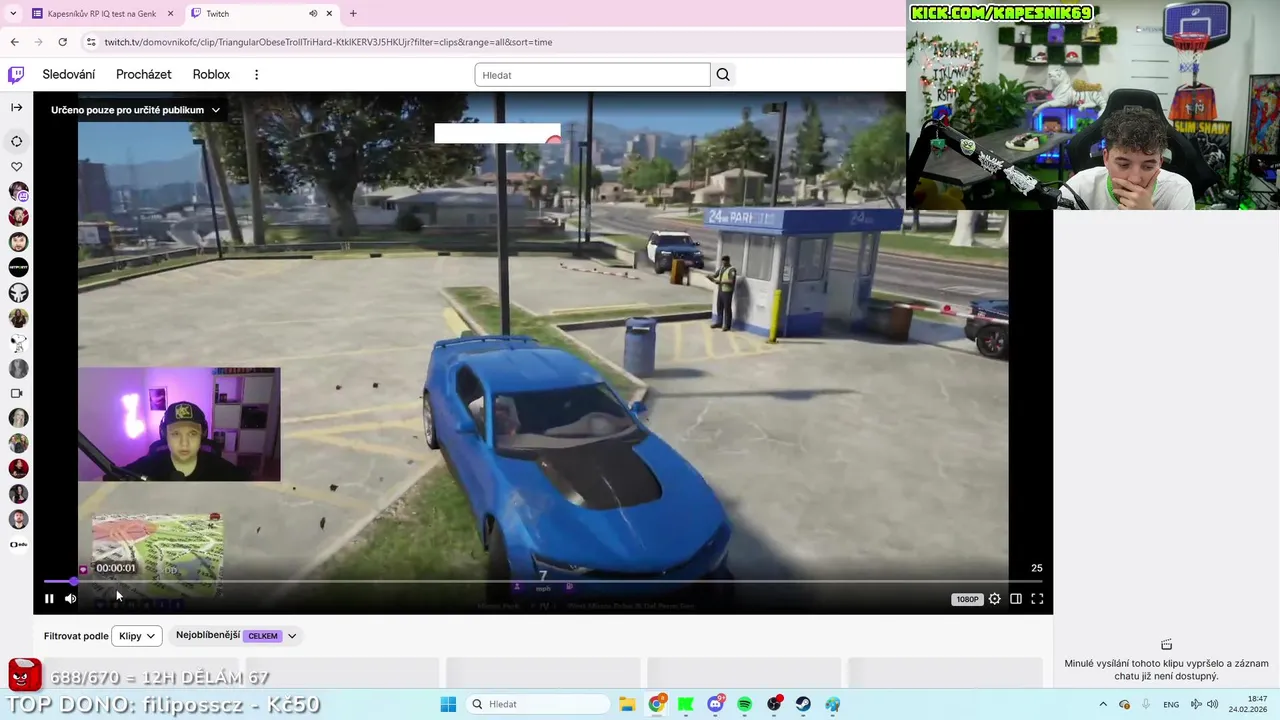This screenshot has height=720, width=1280.
Task: Open File Explorer from taskbar
Action: click(627, 705)
